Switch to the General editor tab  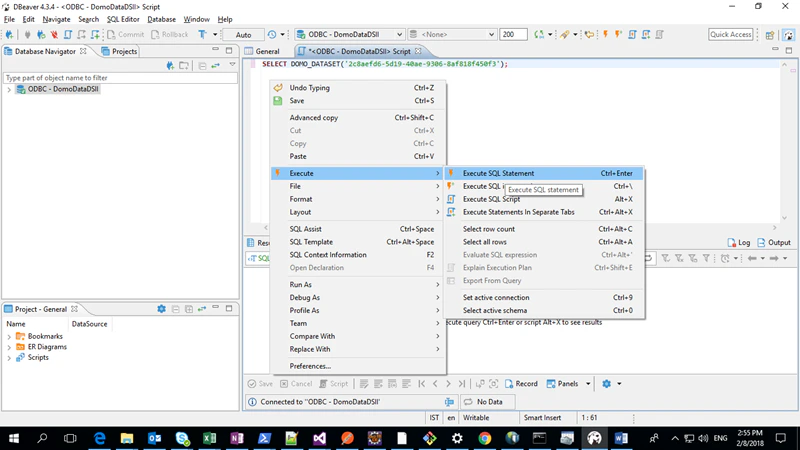[x=262, y=52]
